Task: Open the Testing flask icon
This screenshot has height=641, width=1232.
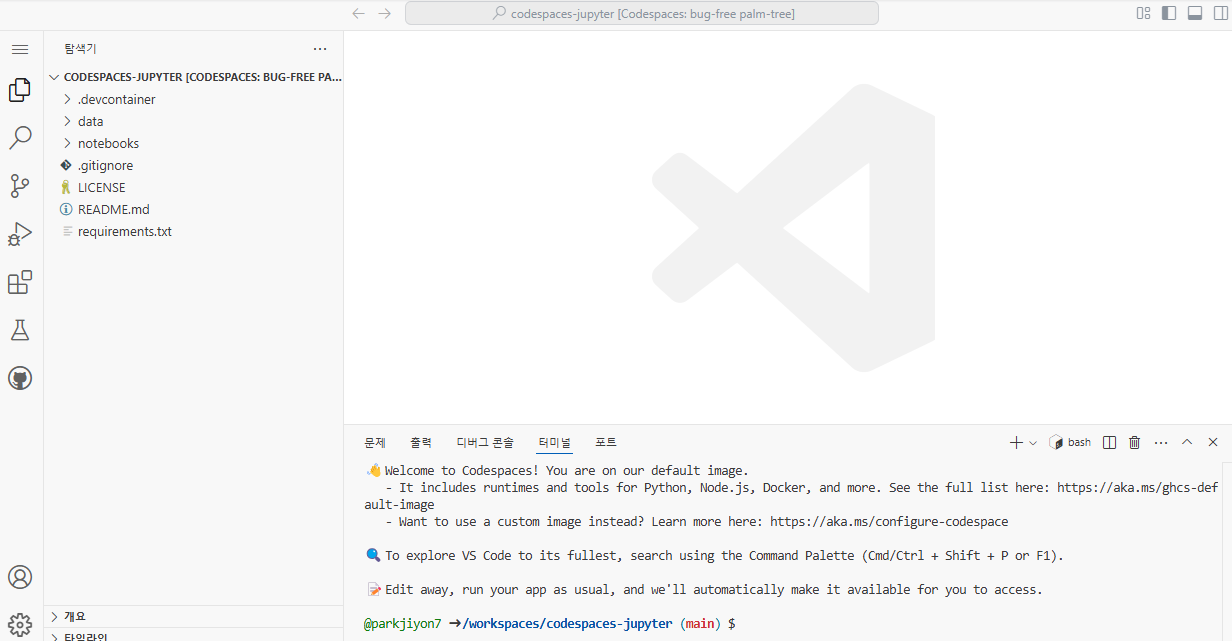Action: (x=20, y=330)
